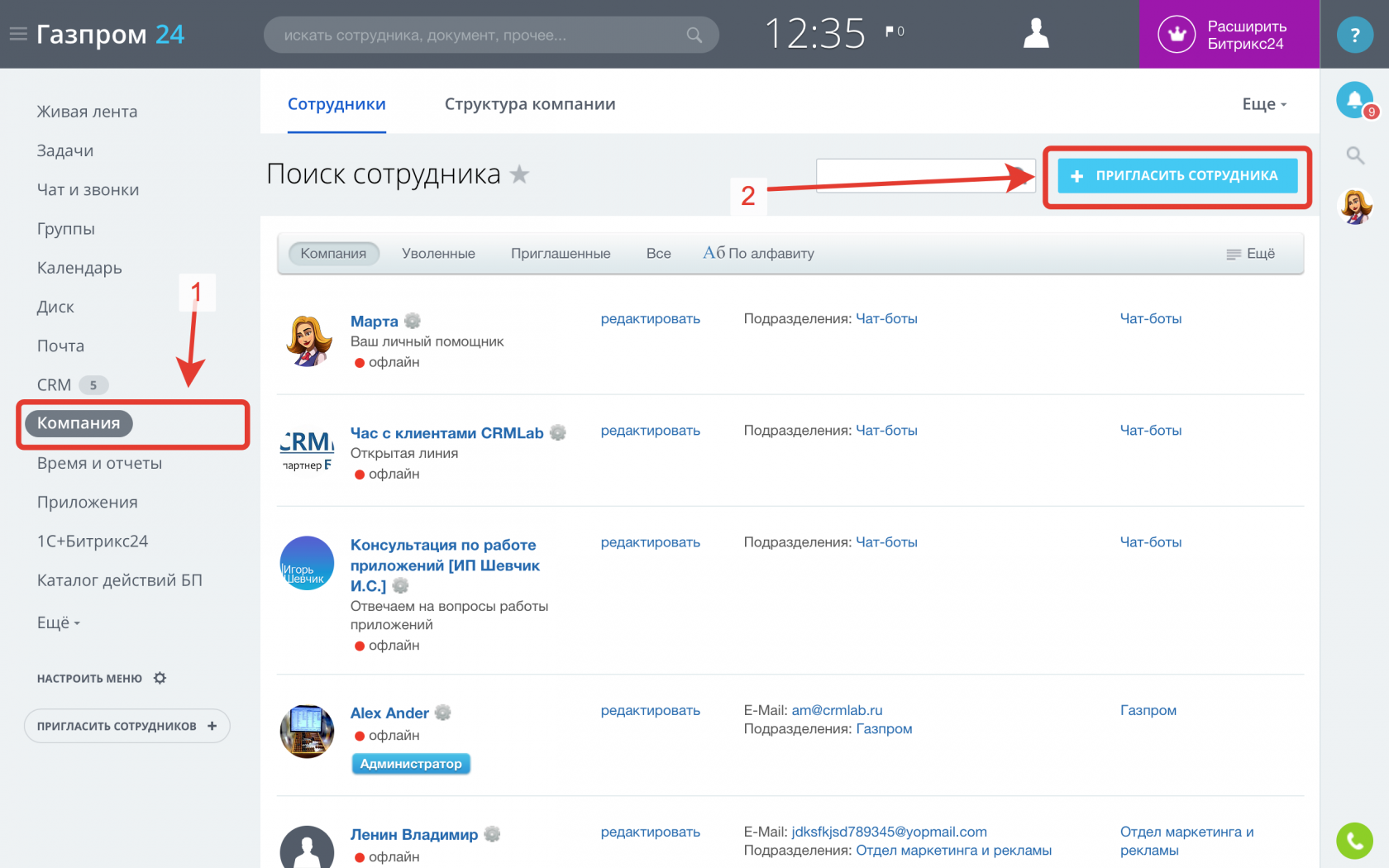Click Пригласить сотрудников button in left sidebar

coord(126,726)
